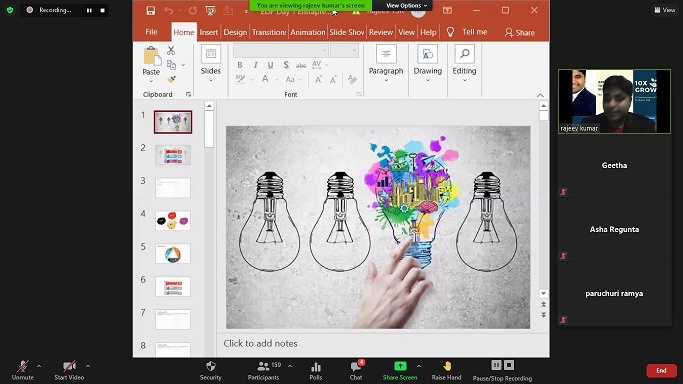Image resolution: width=683 pixels, height=384 pixels.
Task: Expand the Slides group dropdown
Action: pyautogui.click(x=211, y=81)
